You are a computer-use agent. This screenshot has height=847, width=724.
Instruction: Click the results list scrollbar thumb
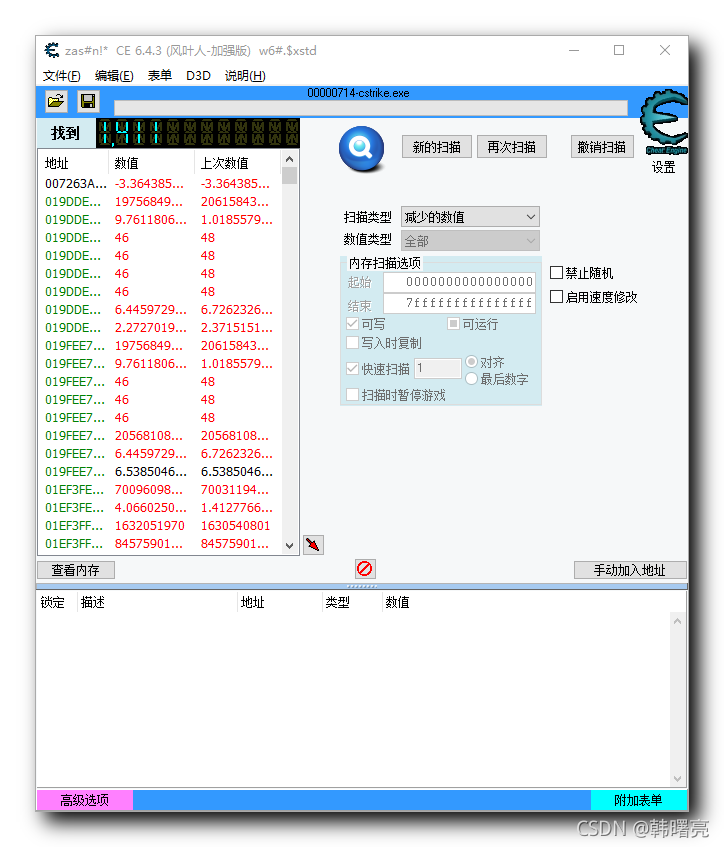290,176
